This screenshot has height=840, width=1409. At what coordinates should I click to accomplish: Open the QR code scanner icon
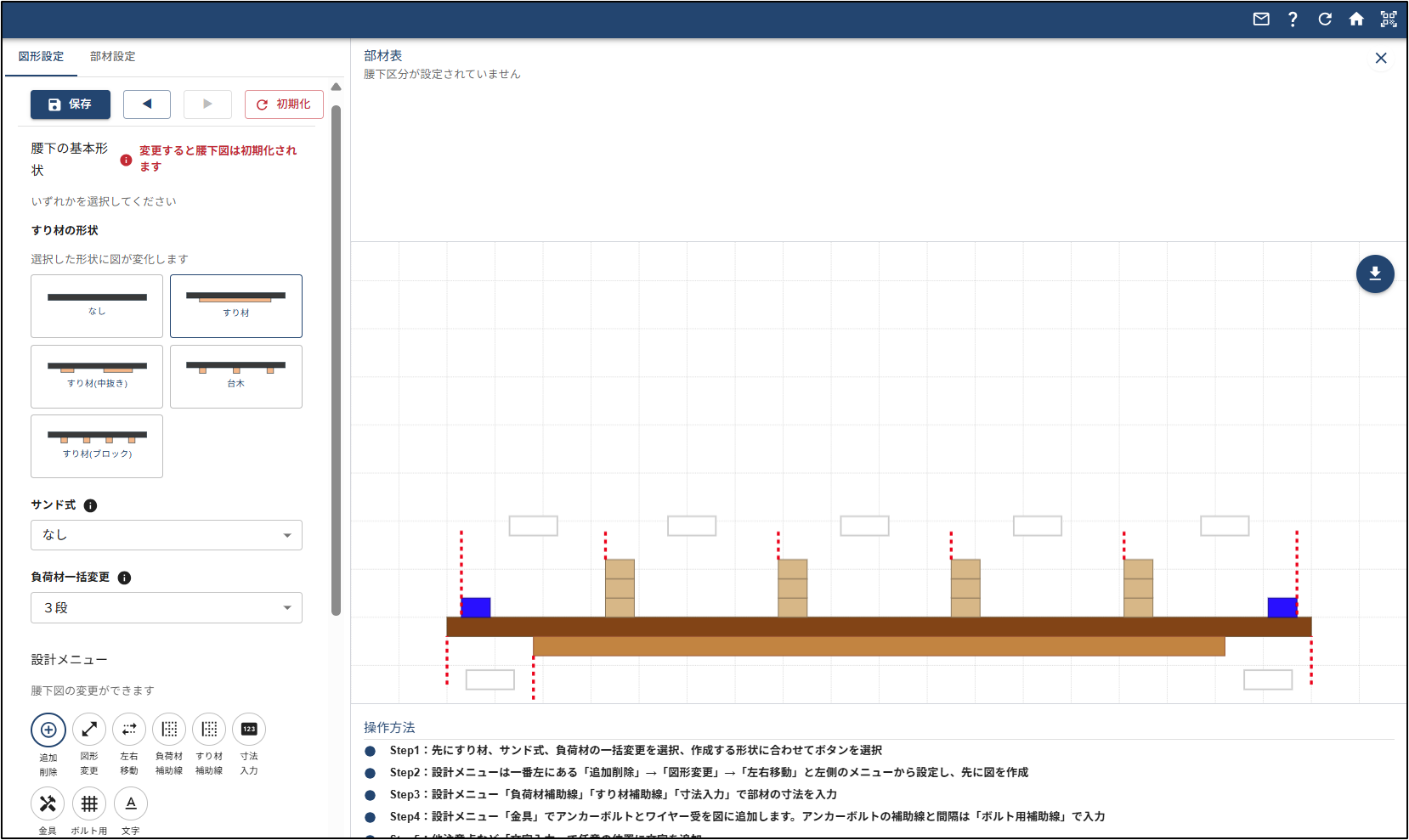[x=1389, y=20]
